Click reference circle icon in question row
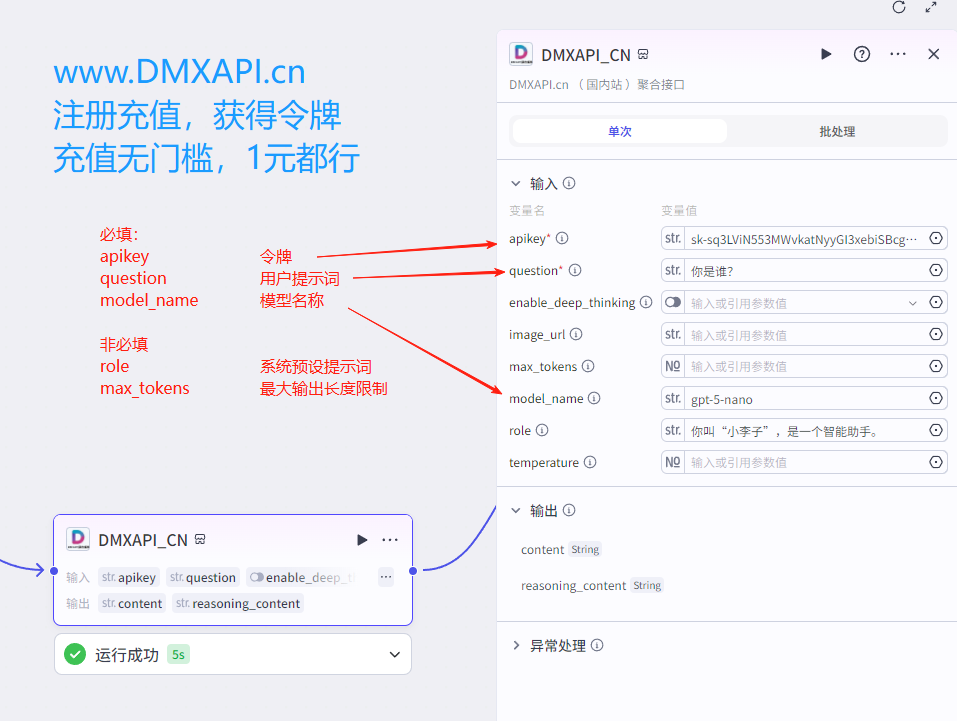Viewport: 957px width, 721px height. point(936,270)
